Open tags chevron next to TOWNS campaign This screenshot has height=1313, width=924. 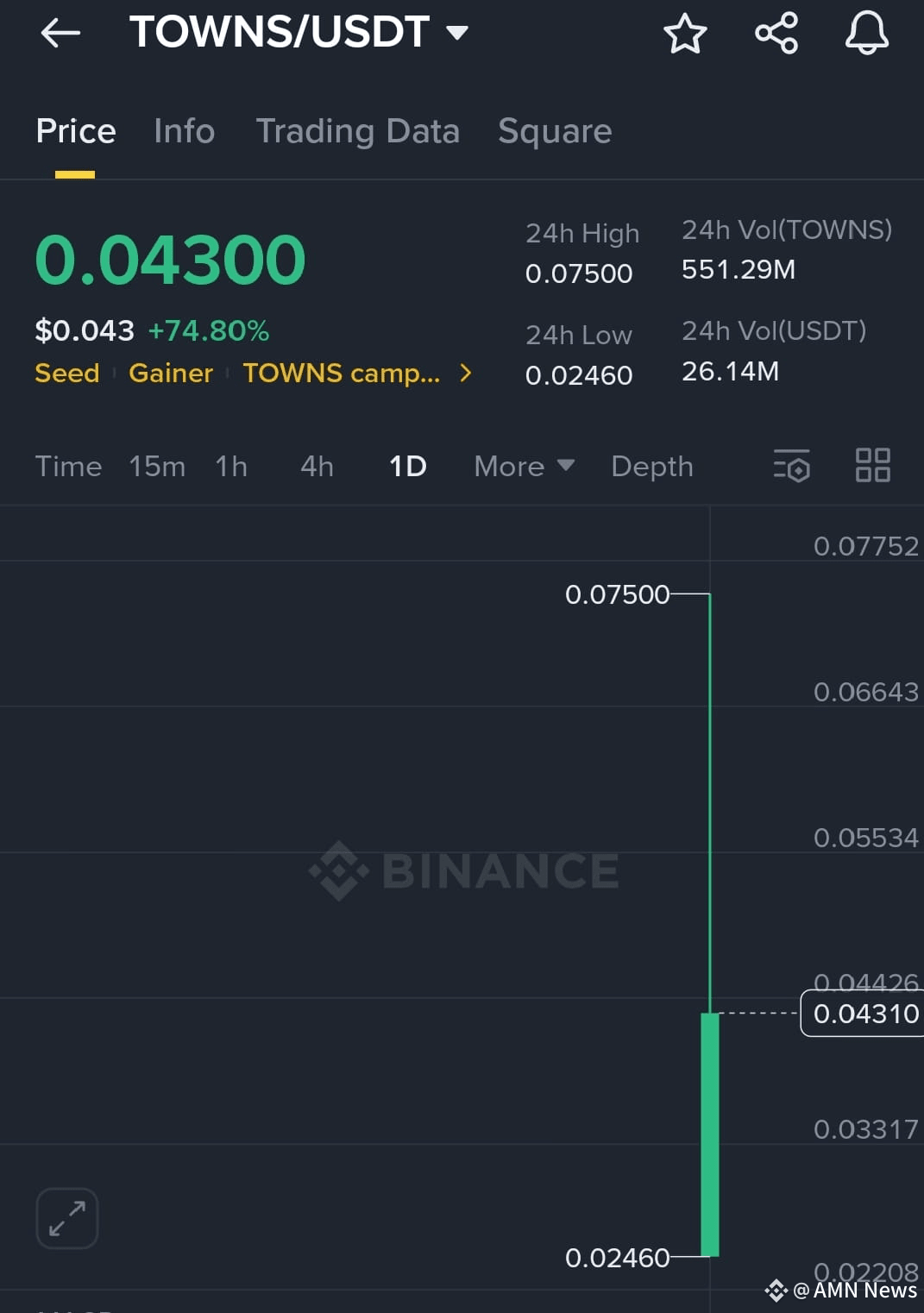(466, 373)
